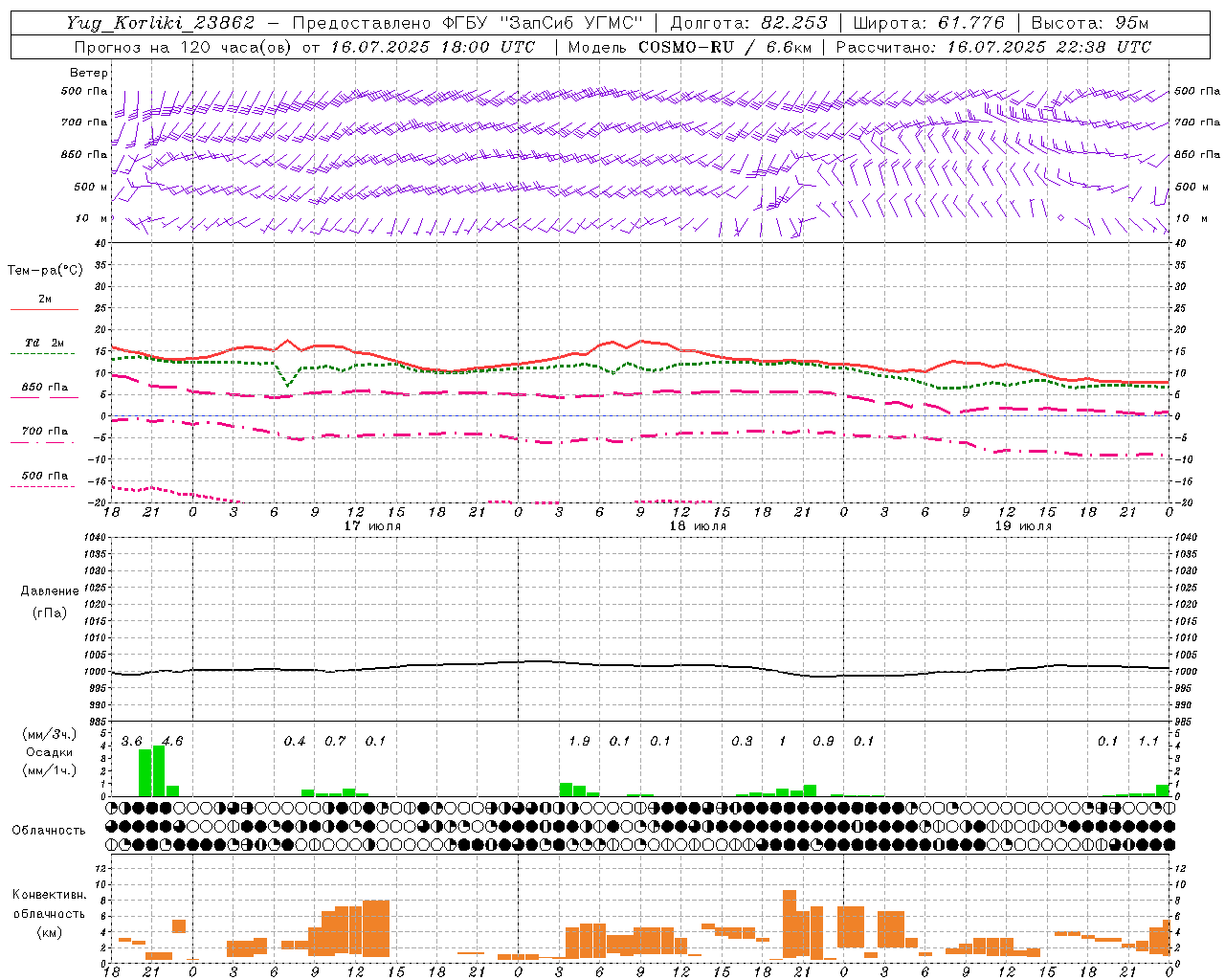Viewport: 1225px width, 980px height.
Task: Click the 18 июля date label
Action: point(698,526)
